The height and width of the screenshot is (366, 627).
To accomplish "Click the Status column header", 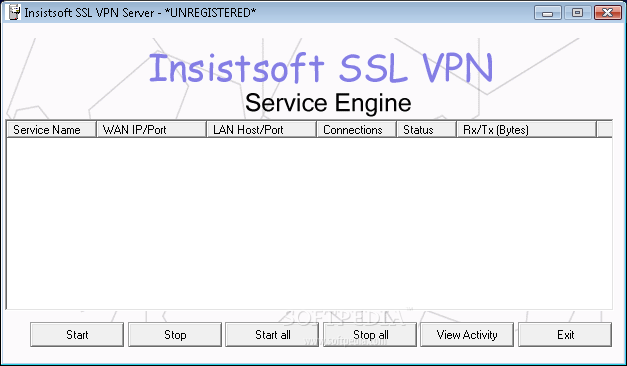I will tap(427, 130).
